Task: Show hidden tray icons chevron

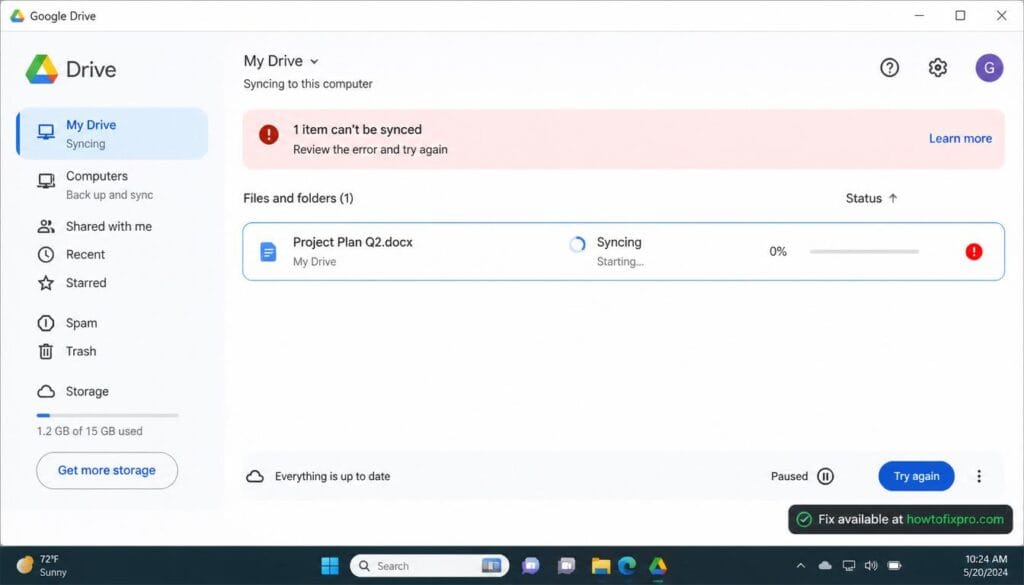Action: coord(801,565)
